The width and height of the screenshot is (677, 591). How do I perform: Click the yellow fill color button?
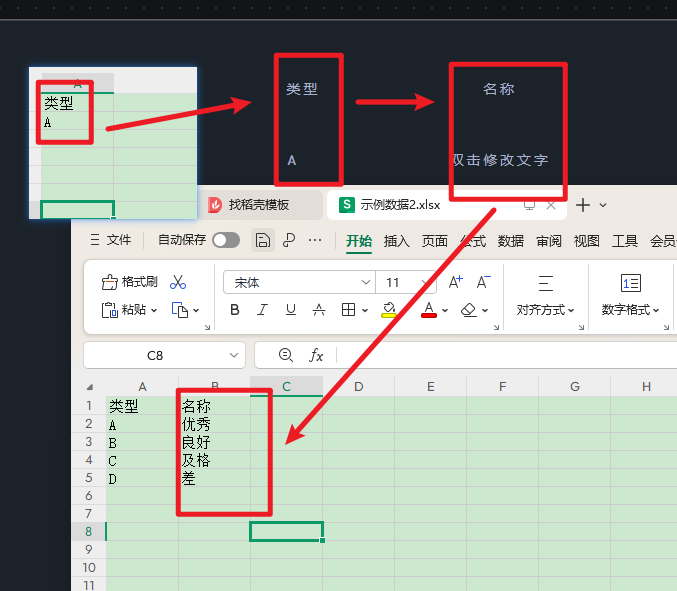pyautogui.click(x=389, y=310)
